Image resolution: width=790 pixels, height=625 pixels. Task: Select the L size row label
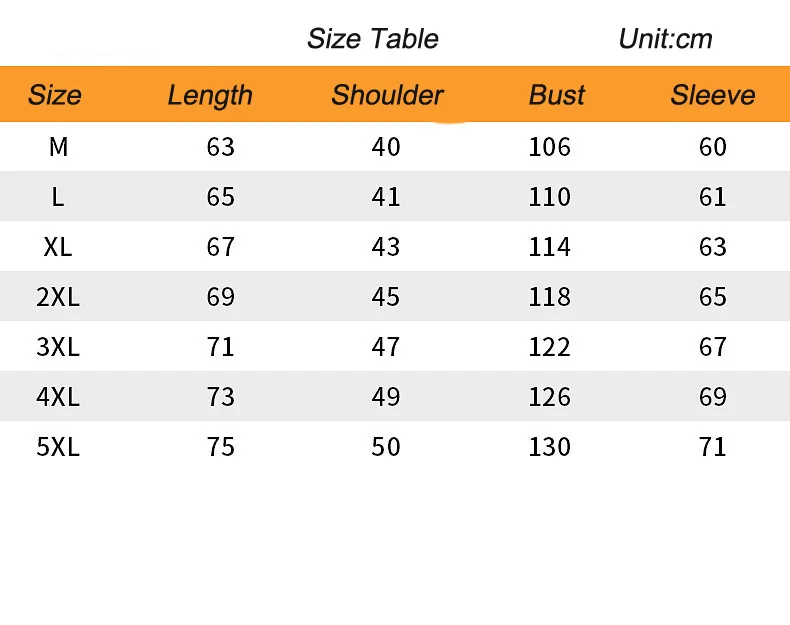point(58,197)
